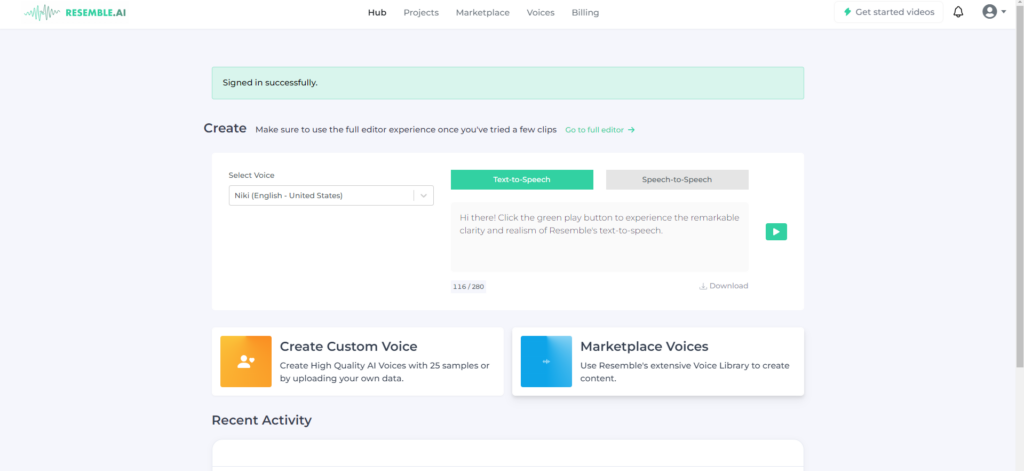1024x471 pixels.
Task: Switch to Speech-to-Speech mode
Action: coord(677,179)
